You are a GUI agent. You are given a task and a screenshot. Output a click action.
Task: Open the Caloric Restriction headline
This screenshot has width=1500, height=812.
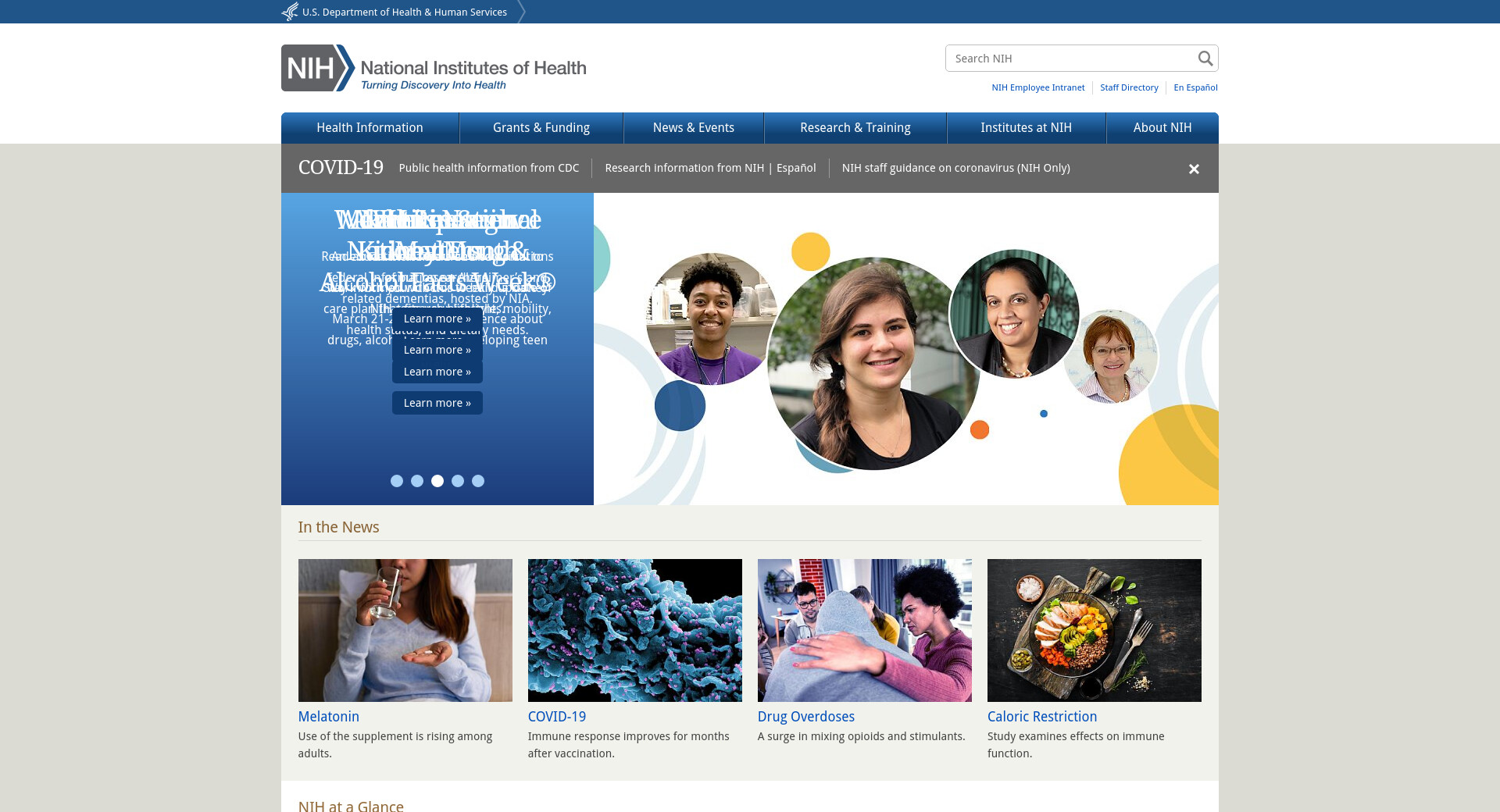[x=1042, y=717]
